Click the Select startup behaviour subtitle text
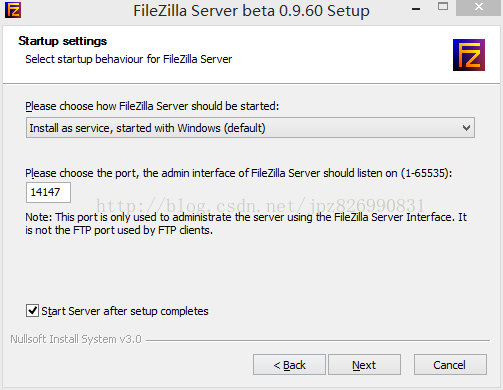 coord(129,59)
